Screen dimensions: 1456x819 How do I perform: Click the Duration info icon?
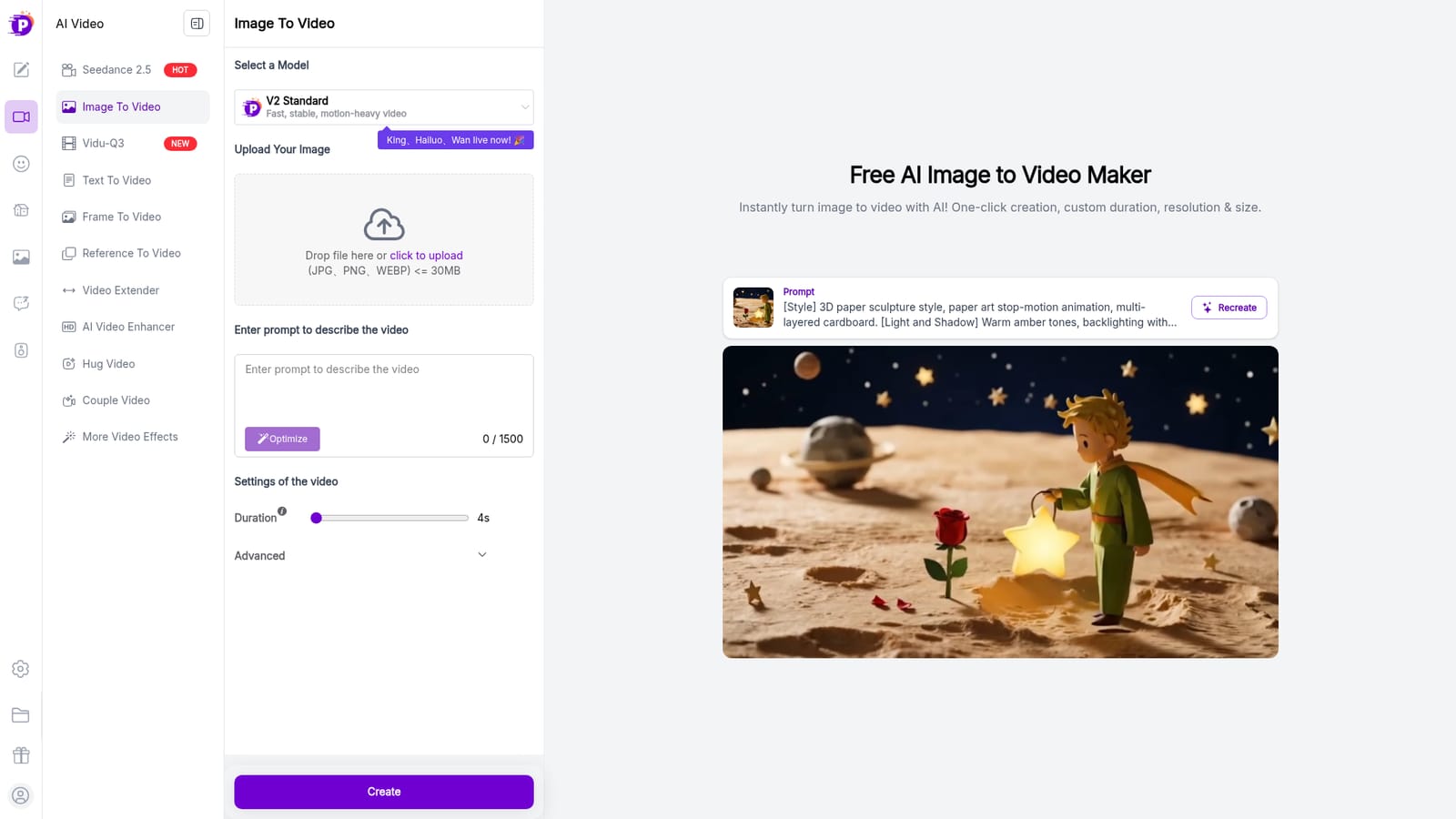click(282, 511)
